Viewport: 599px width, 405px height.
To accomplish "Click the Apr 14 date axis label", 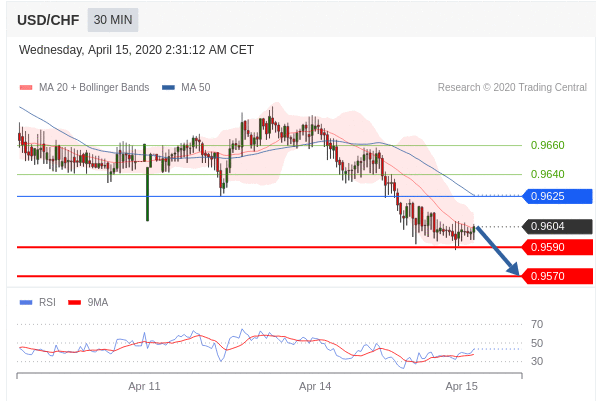I will tap(315, 386).
